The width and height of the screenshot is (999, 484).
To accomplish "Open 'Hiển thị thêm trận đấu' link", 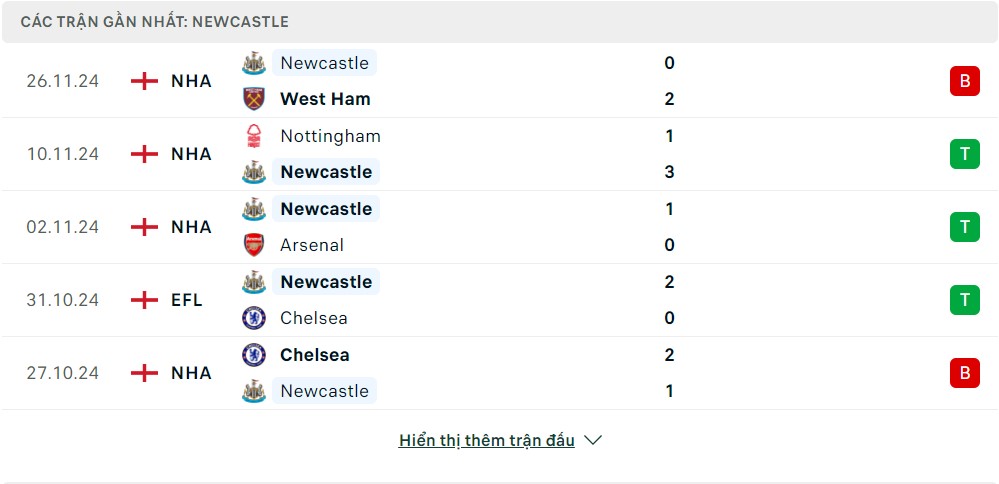I will coord(486,440).
